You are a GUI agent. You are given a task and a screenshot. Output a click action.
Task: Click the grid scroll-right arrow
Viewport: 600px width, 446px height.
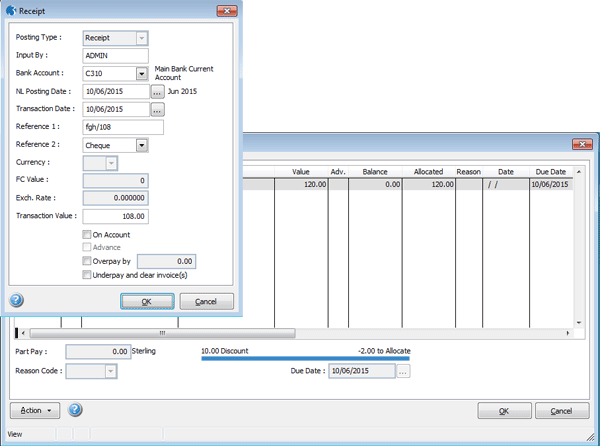[x=568, y=333]
